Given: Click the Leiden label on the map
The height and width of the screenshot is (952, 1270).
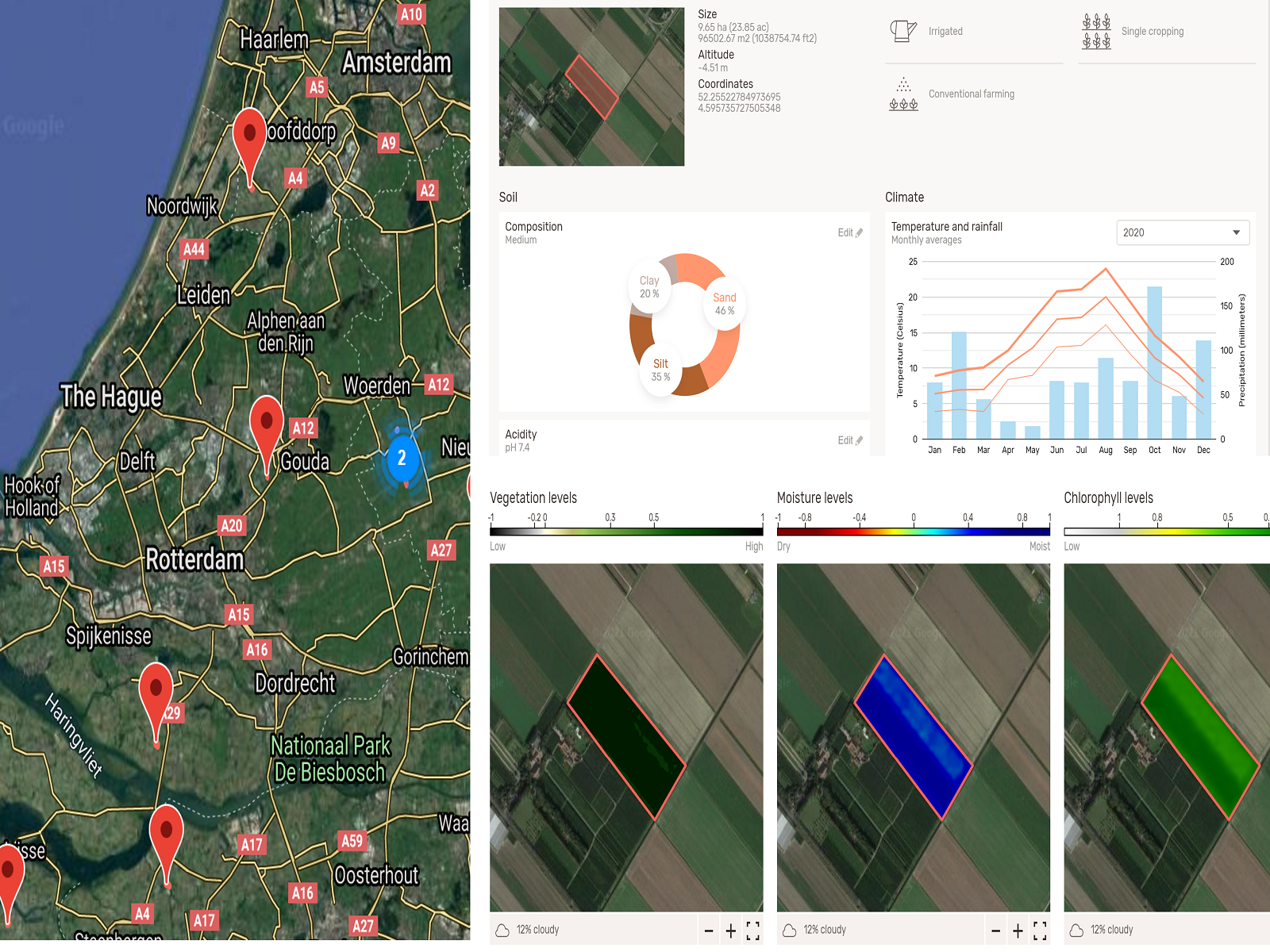Looking at the screenshot, I should coord(203,295).
